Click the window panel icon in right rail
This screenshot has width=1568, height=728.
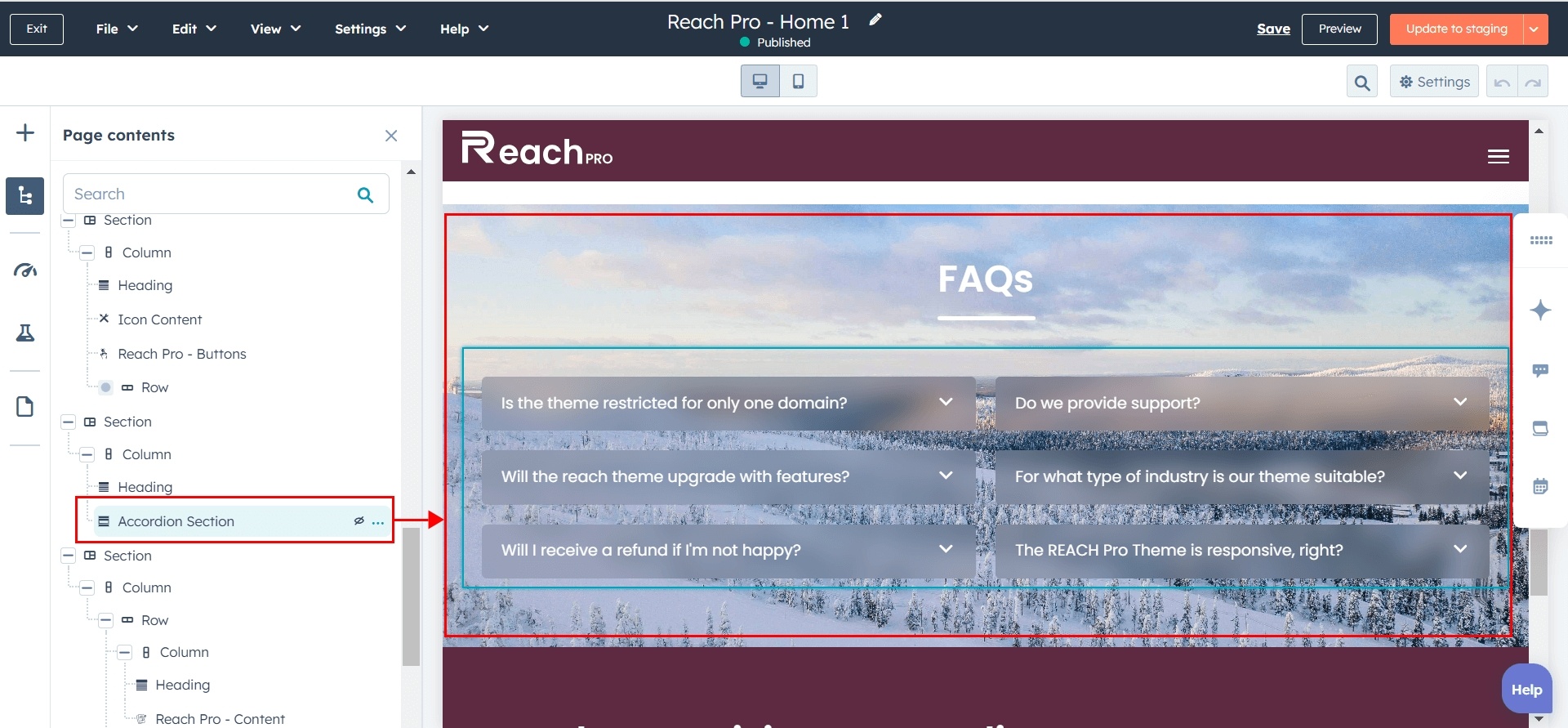tap(1541, 428)
